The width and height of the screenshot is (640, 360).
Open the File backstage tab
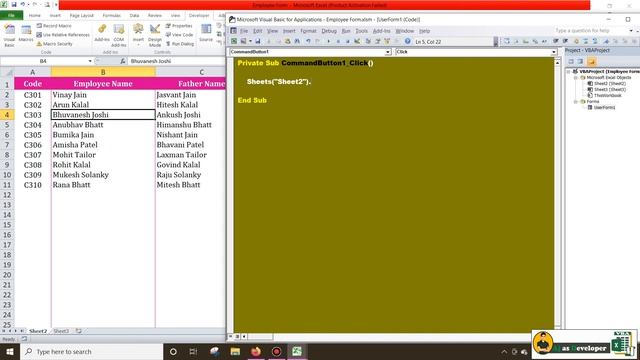11,16
